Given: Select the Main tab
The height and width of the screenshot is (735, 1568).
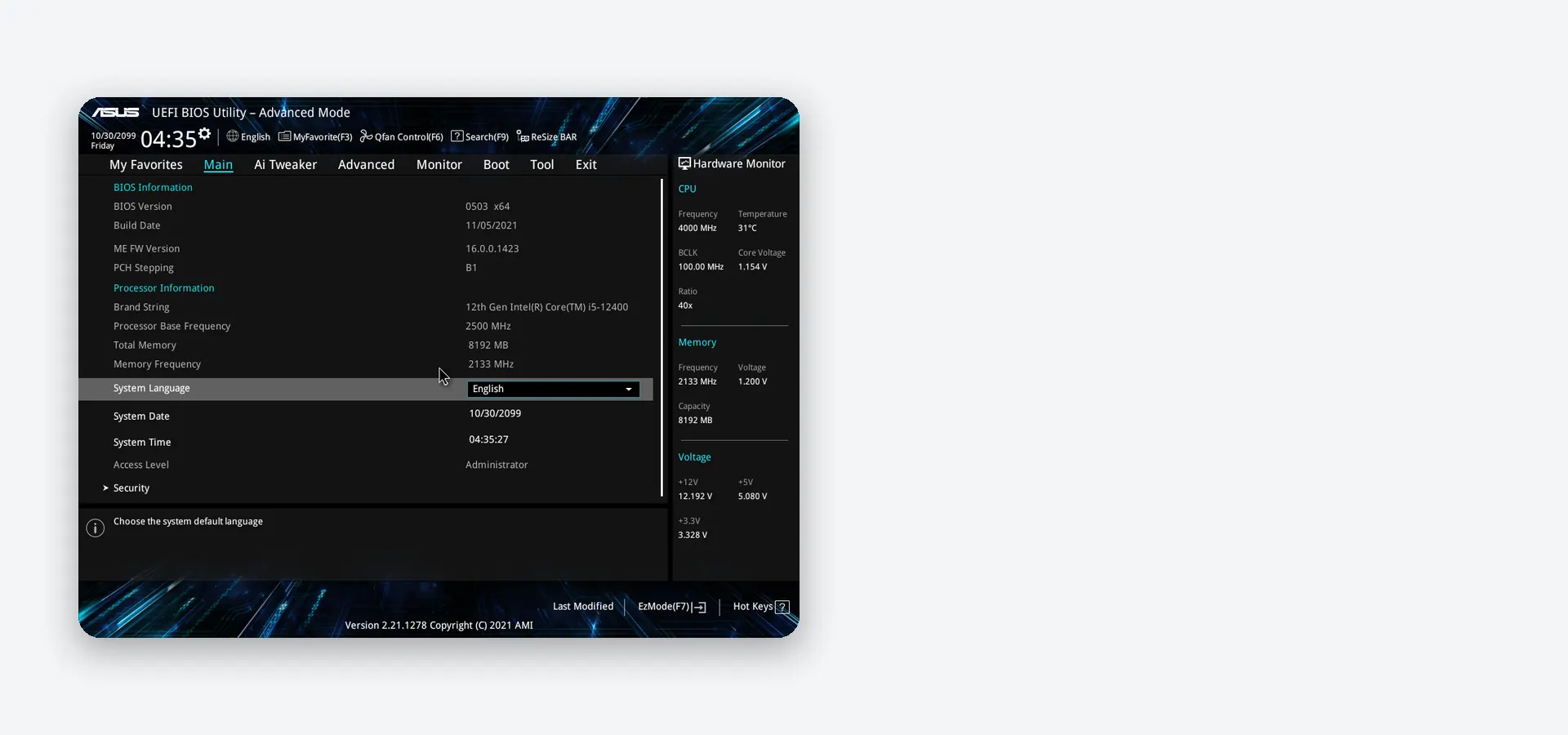Looking at the screenshot, I should point(218,165).
